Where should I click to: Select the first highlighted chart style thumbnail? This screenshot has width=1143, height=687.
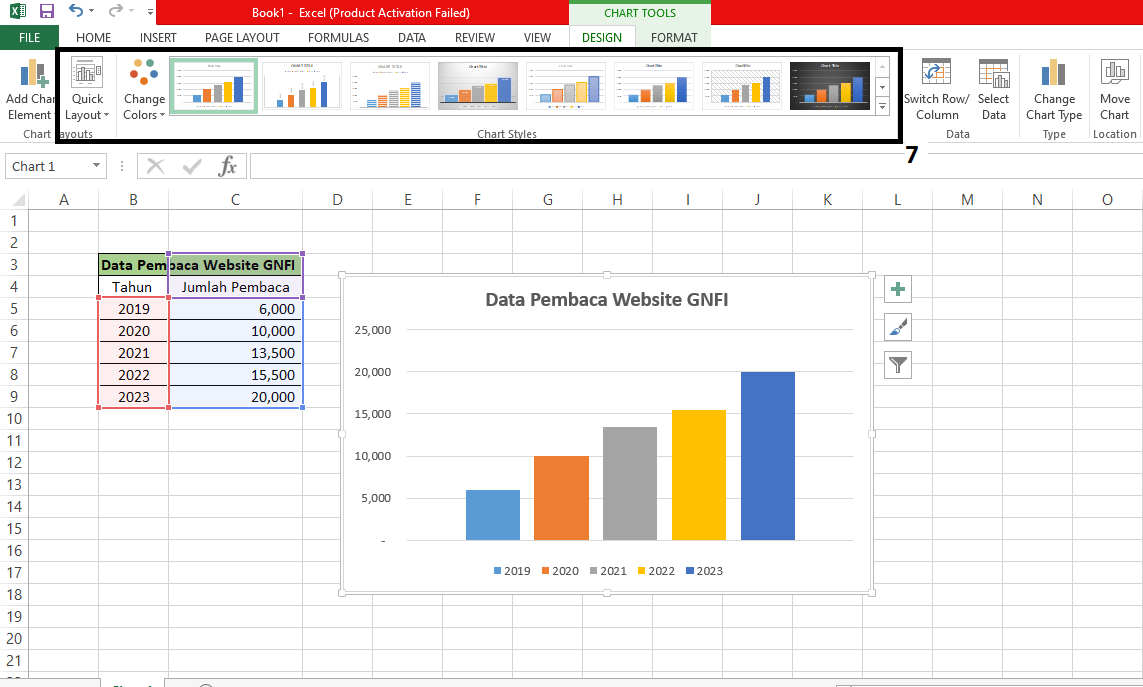214,86
